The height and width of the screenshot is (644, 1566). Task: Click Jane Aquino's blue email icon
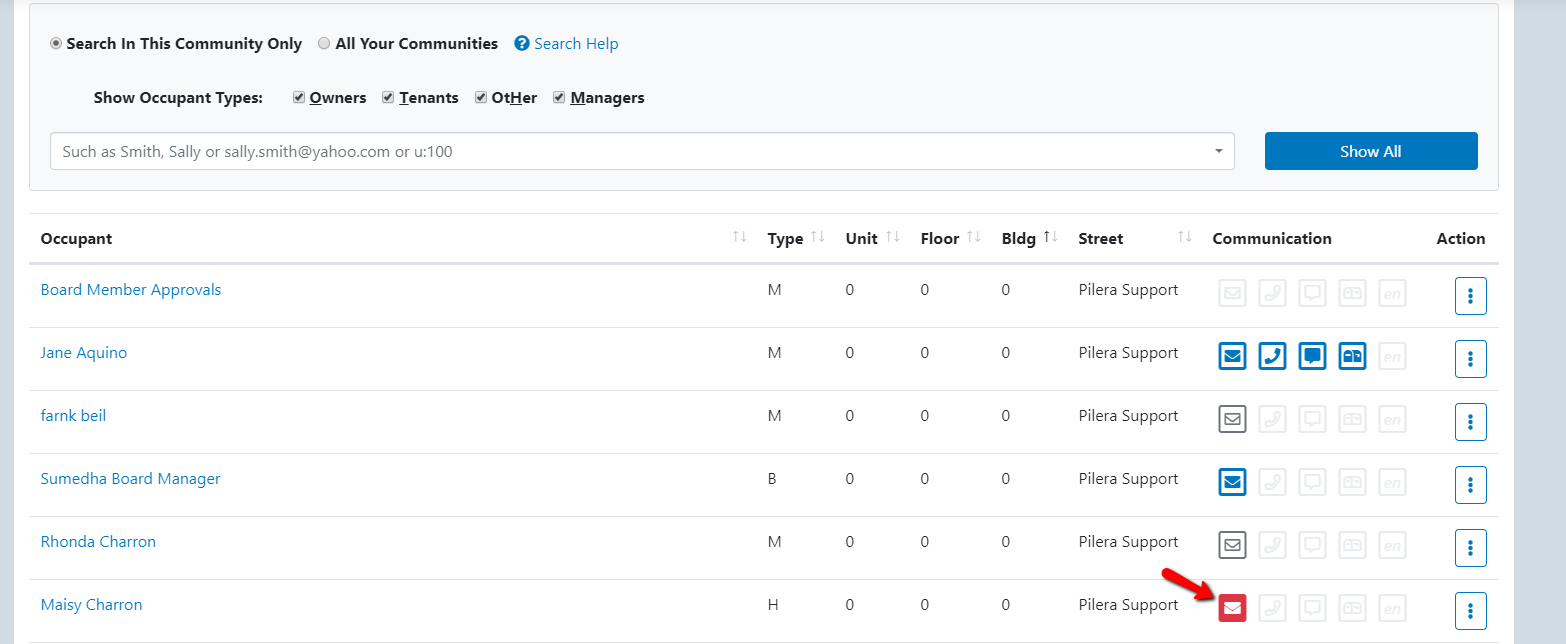[1232, 355]
